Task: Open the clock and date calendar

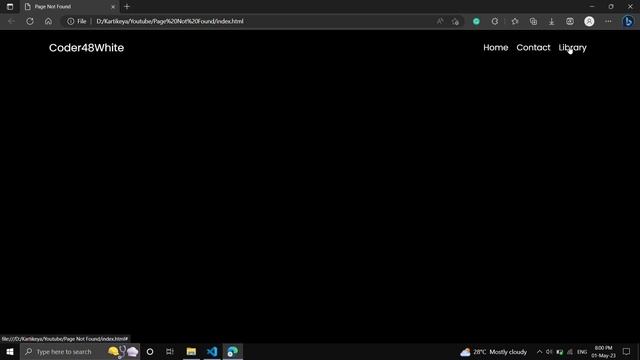Action: click(x=603, y=352)
